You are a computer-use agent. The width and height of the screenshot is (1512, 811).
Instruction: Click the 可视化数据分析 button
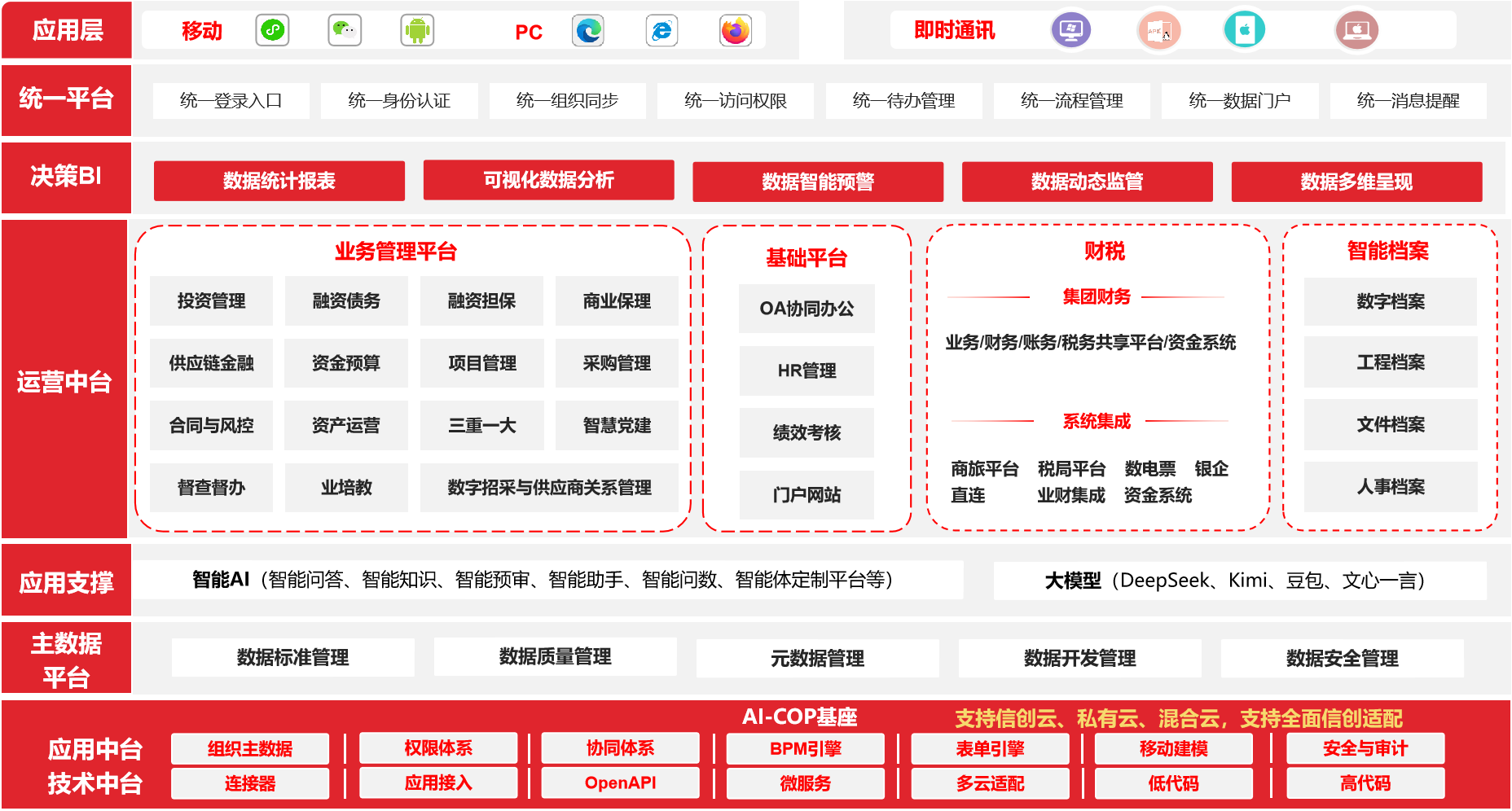[548, 180]
